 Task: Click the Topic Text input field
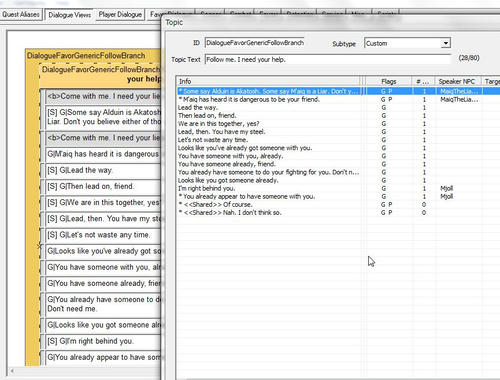[328, 59]
